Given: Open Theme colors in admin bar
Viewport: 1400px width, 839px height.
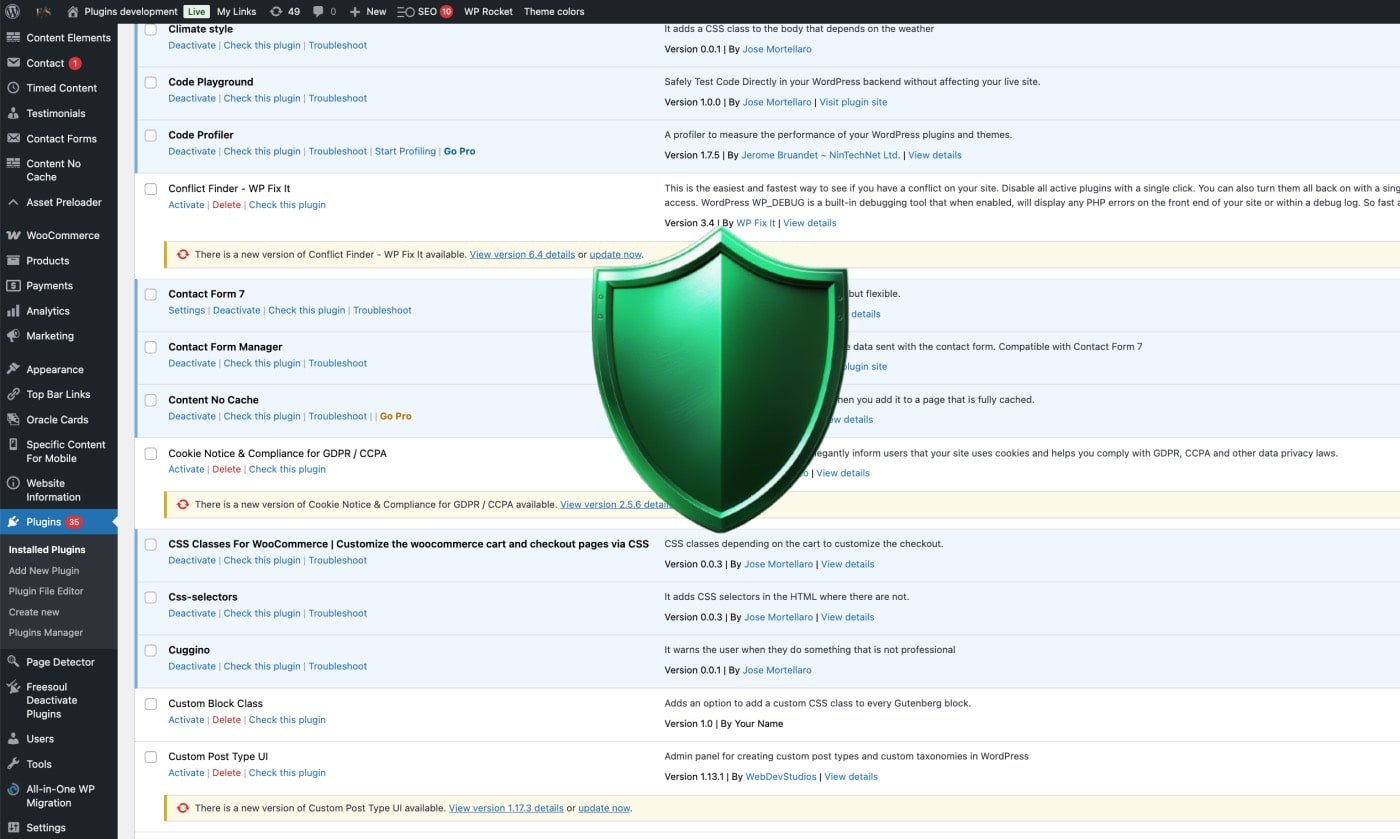Looking at the screenshot, I should click(x=554, y=11).
